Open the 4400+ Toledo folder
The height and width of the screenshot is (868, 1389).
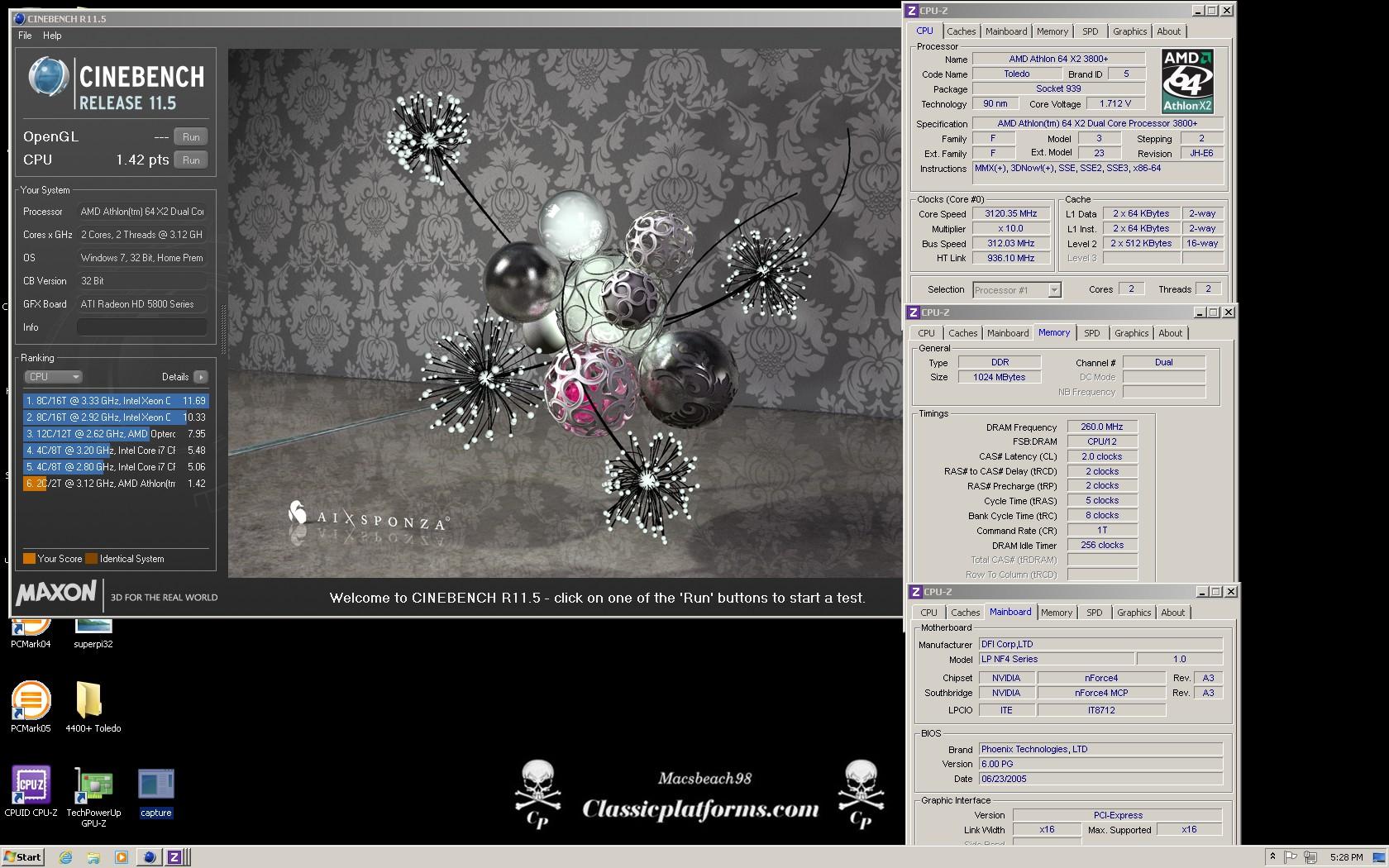[x=93, y=707]
